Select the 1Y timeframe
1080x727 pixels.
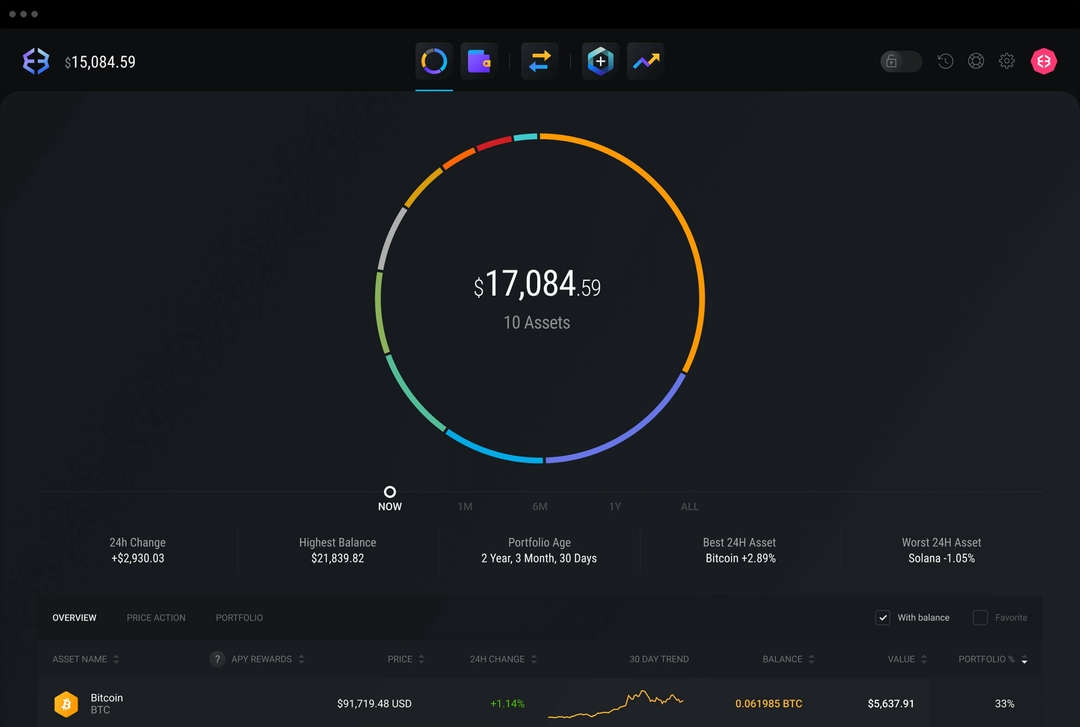pyautogui.click(x=615, y=507)
